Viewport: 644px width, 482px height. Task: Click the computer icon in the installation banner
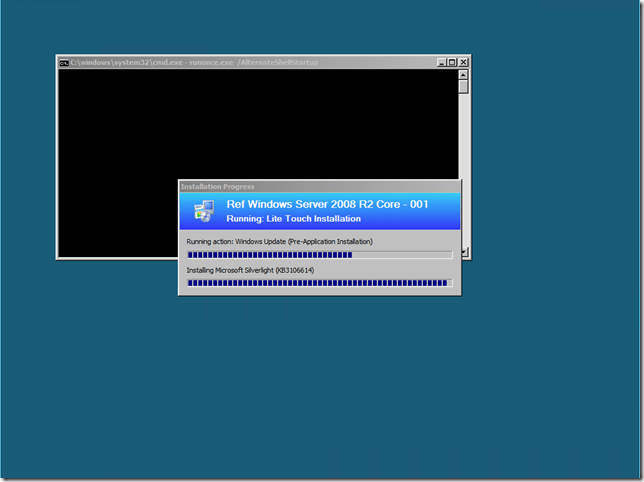click(203, 211)
